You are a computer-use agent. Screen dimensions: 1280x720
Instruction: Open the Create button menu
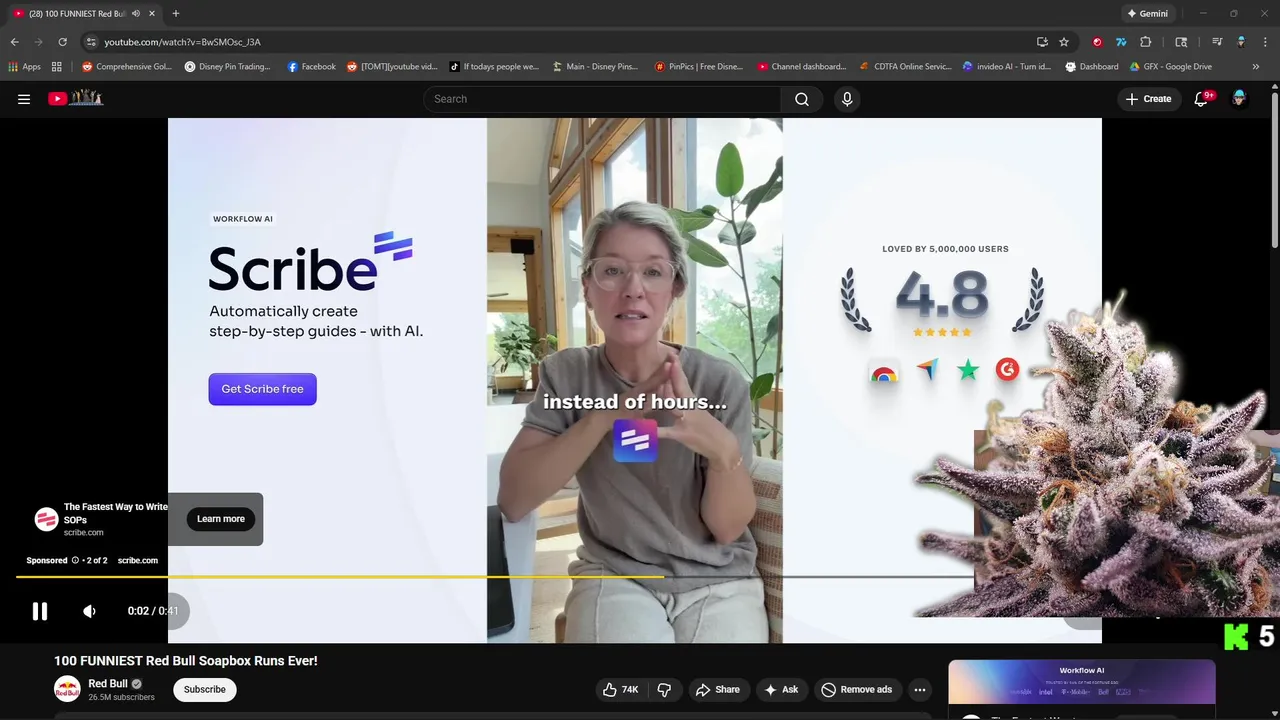(1148, 99)
